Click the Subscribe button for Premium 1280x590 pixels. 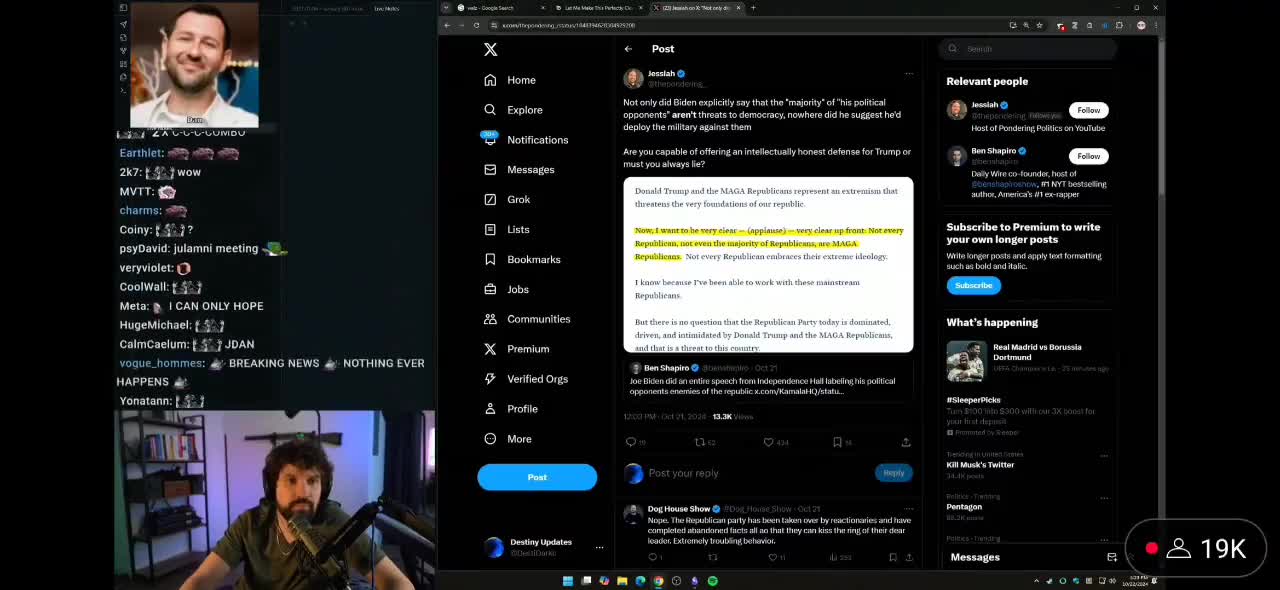973,285
